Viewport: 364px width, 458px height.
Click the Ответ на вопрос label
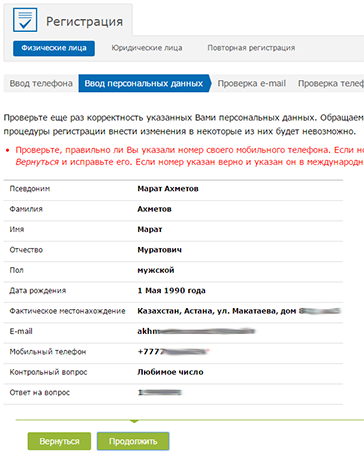tap(40, 393)
